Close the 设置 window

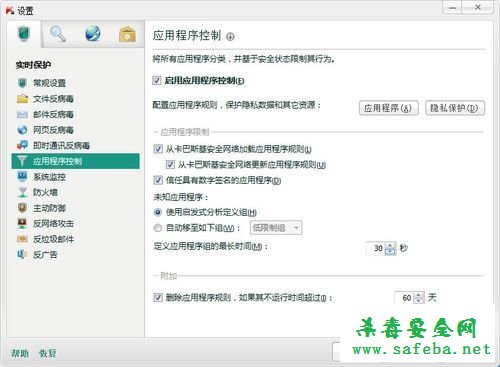(x=478, y=7)
